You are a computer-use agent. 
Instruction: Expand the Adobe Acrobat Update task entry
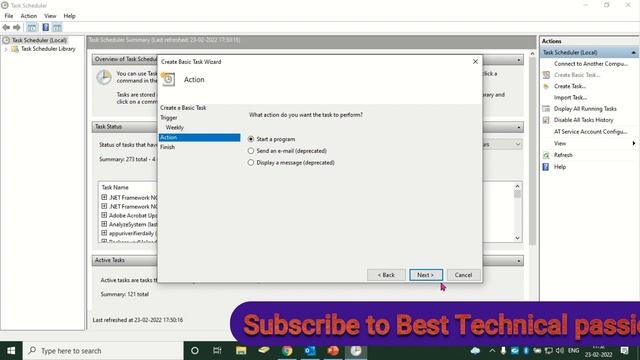point(104,215)
